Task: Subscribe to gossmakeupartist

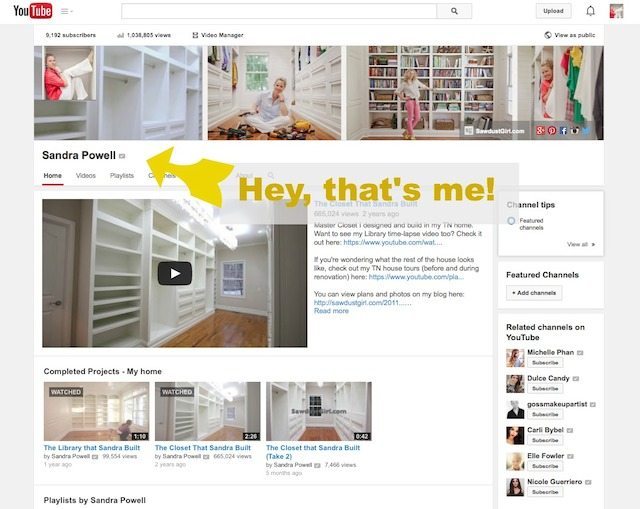Action: click(x=545, y=414)
